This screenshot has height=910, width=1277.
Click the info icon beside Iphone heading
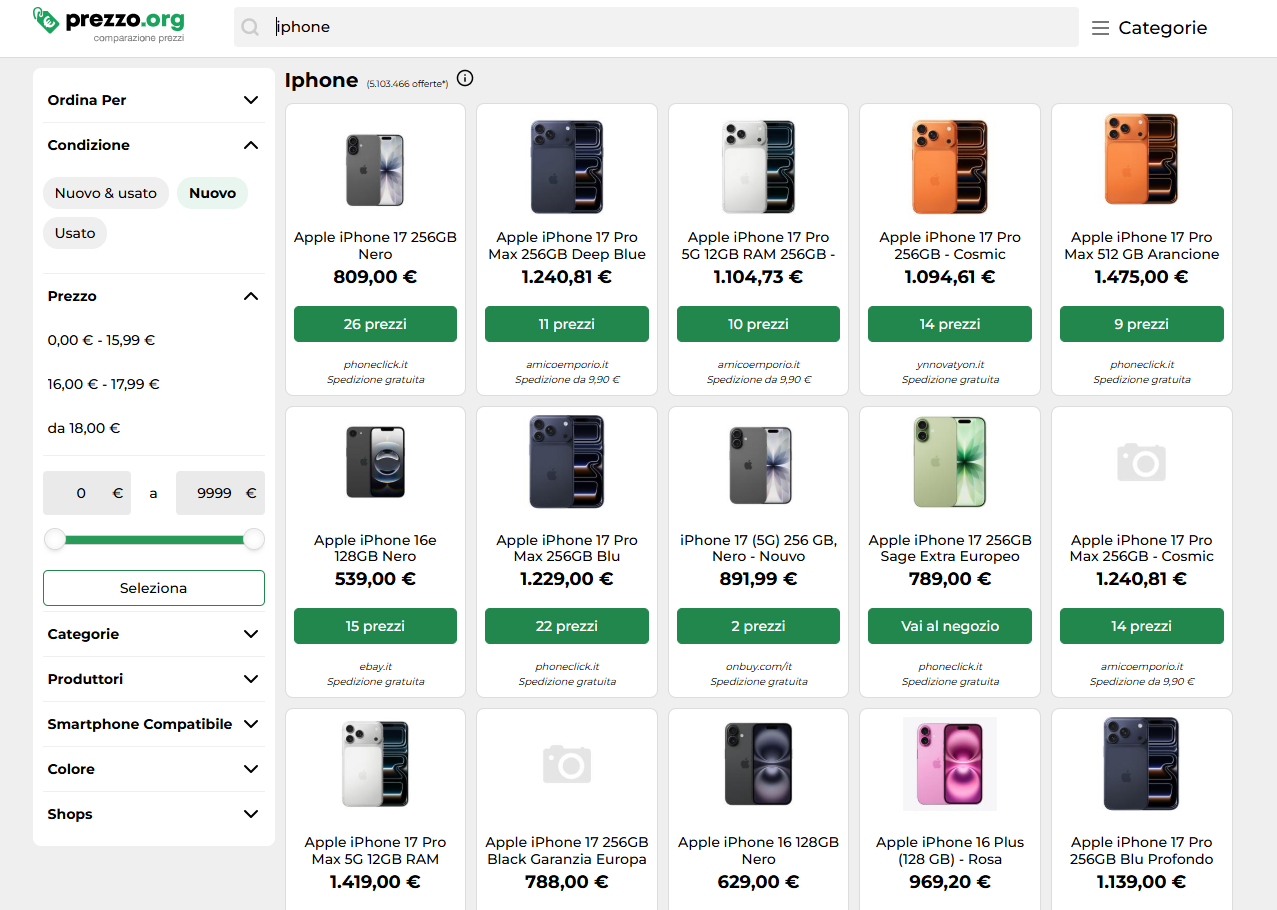click(465, 79)
